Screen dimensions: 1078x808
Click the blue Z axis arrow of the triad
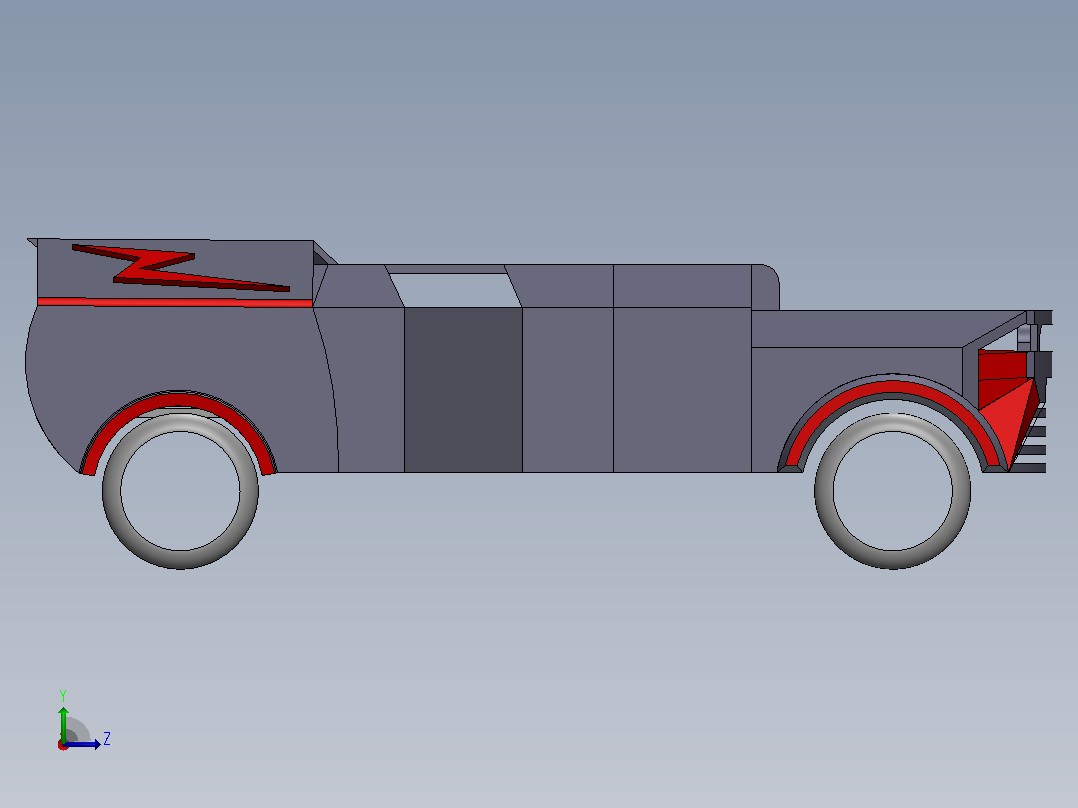(x=84, y=744)
